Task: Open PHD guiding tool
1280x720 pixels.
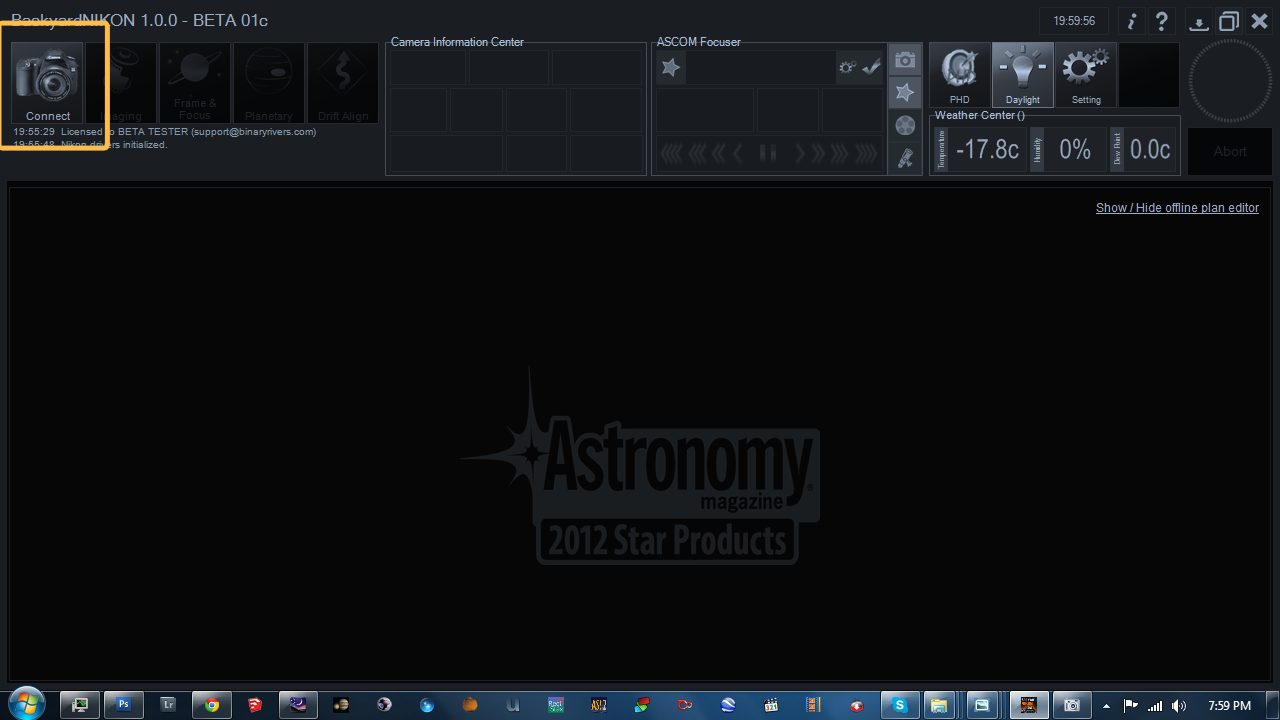Action: [960, 72]
